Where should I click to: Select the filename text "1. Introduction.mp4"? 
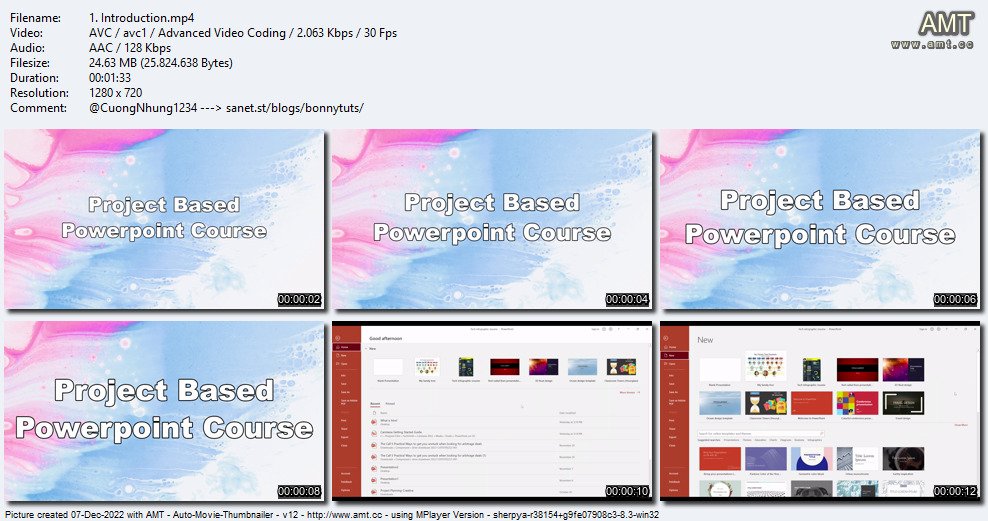142,18
